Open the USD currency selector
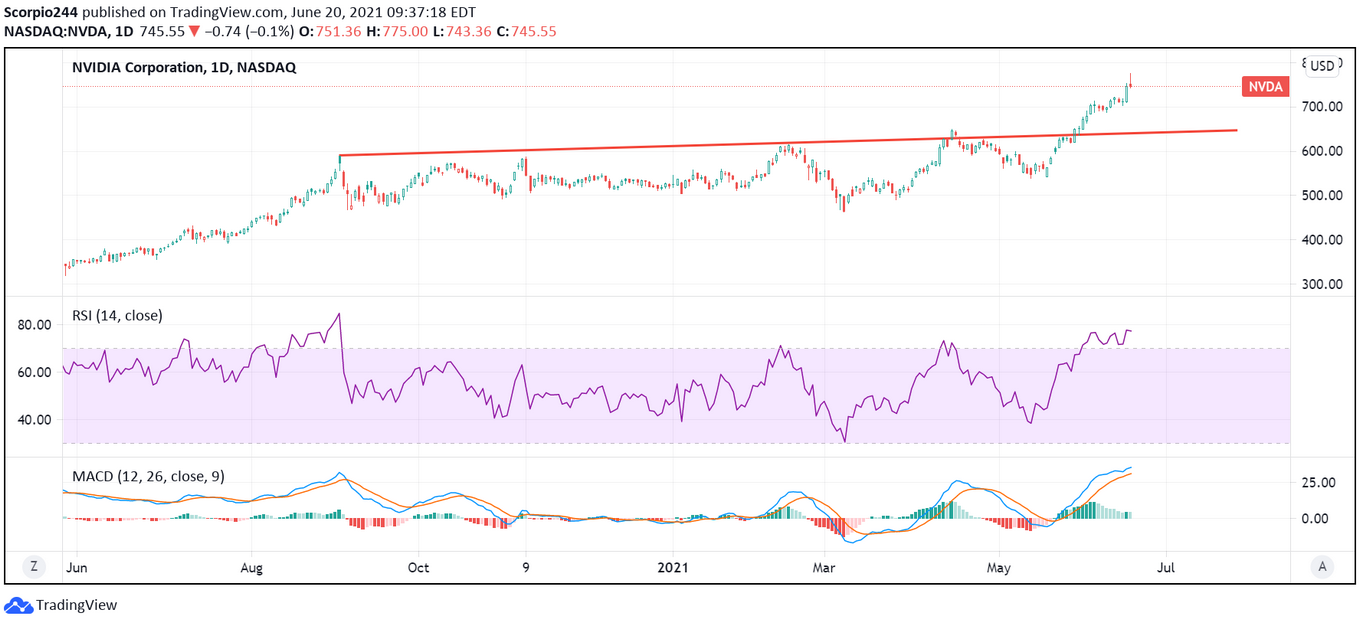This screenshot has height=618, width=1360. (x=1322, y=66)
